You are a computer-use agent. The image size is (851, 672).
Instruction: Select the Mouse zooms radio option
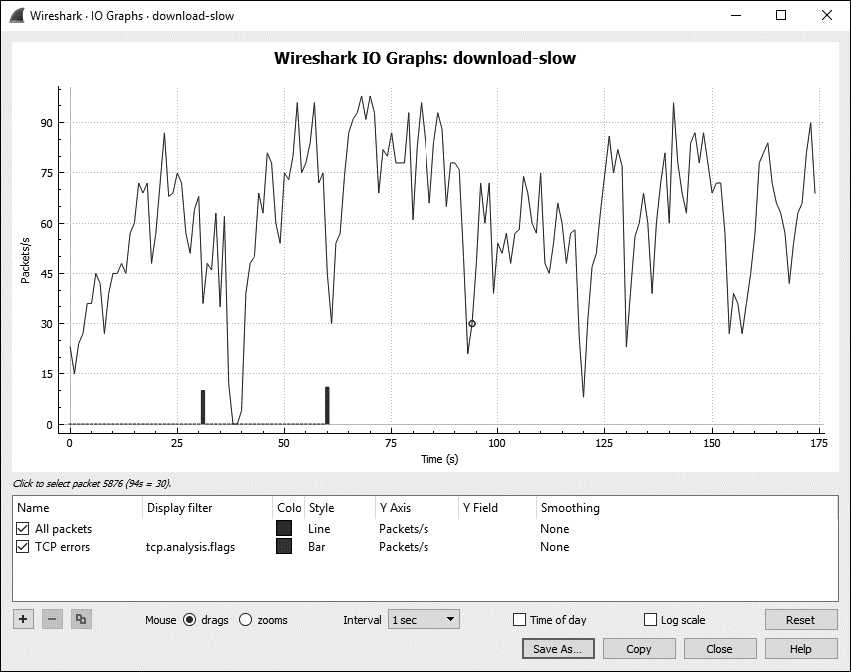pyautogui.click(x=245, y=619)
